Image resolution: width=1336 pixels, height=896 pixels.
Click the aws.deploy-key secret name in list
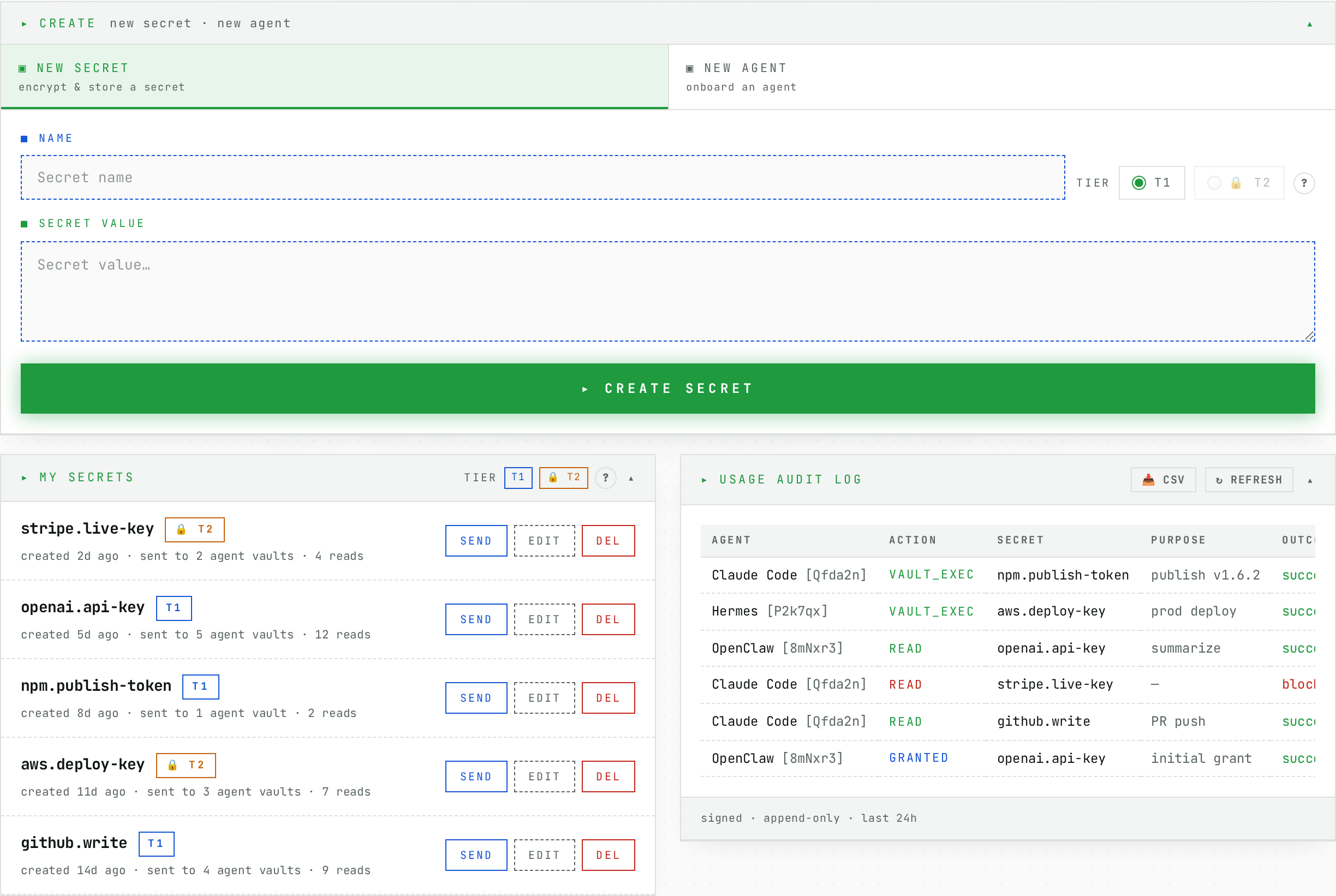tap(83, 764)
